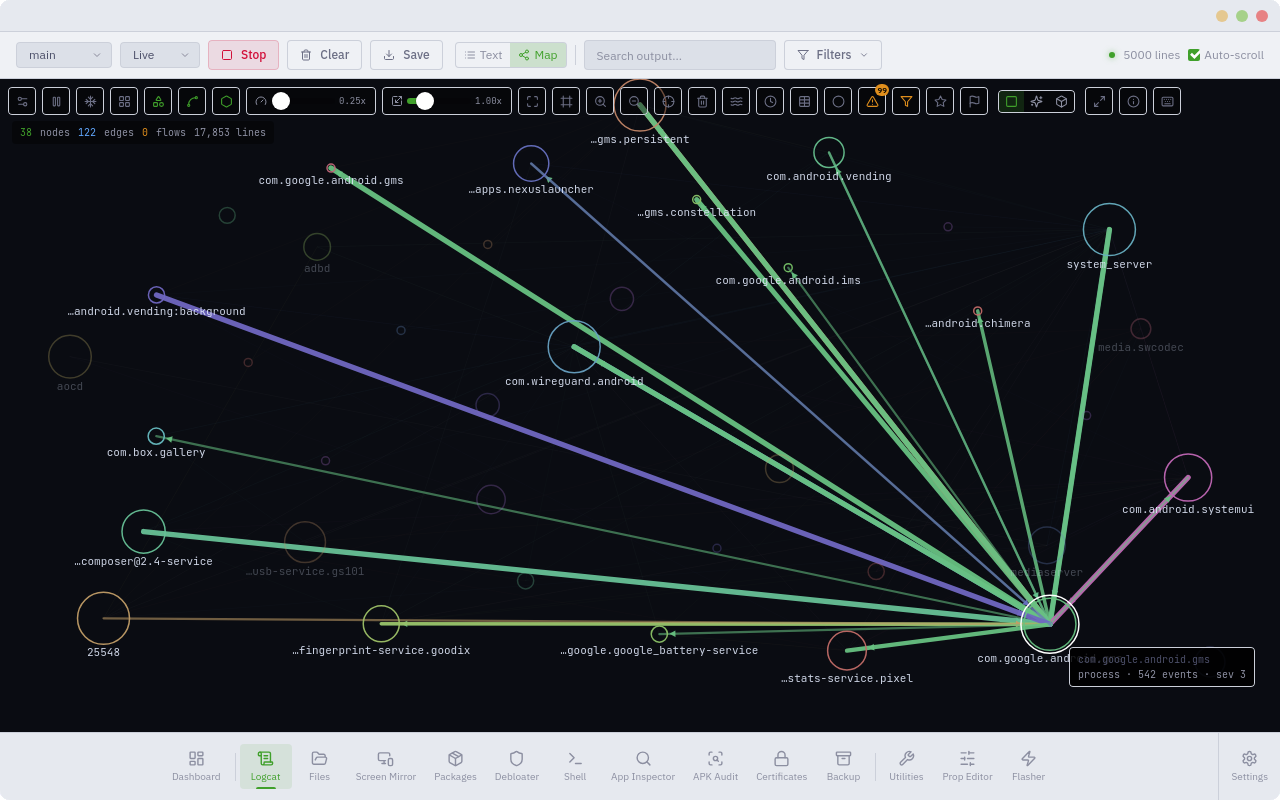The width and height of the screenshot is (1280, 800).
Task: Open the Logcat tab
Action: click(x=266, y=766)
